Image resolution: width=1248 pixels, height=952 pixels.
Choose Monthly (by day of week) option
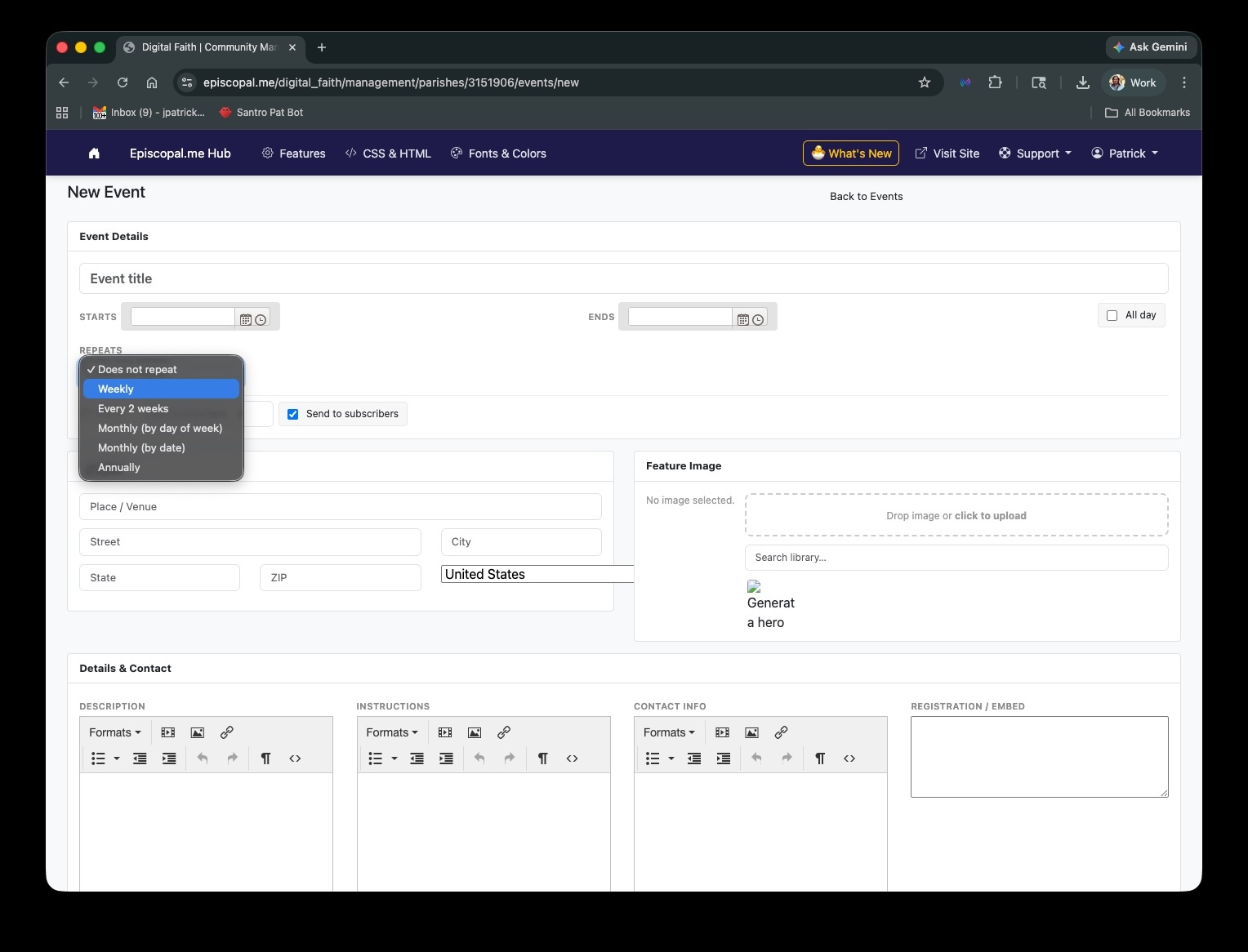(161, 429)
